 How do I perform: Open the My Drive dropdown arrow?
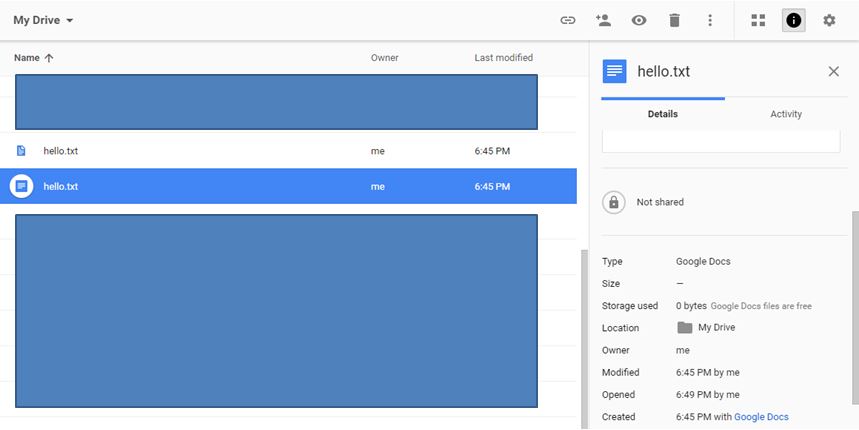(x=70, y=21)
